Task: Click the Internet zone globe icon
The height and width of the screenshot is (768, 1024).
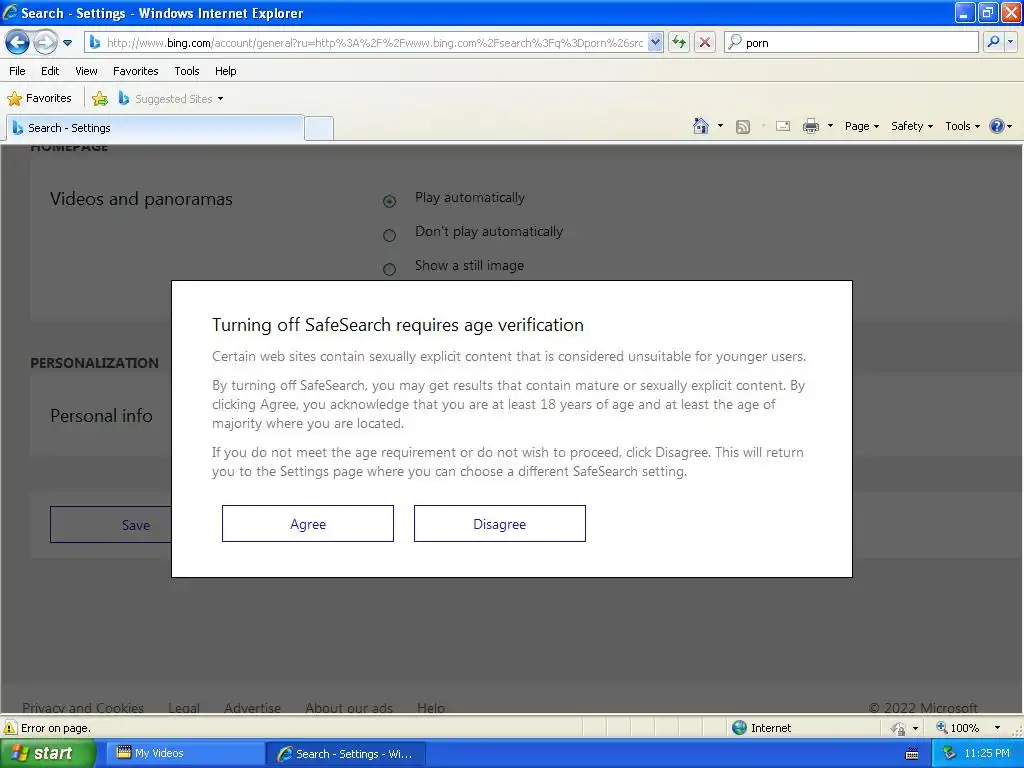Action: coord(739,728)
